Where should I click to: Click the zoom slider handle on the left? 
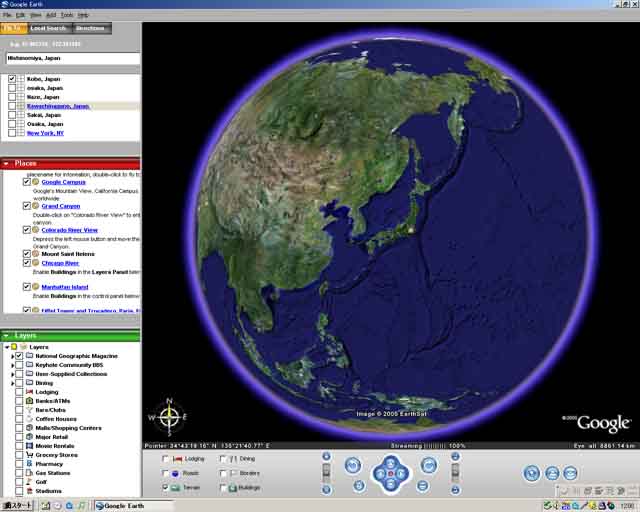(x=326, y=472)
